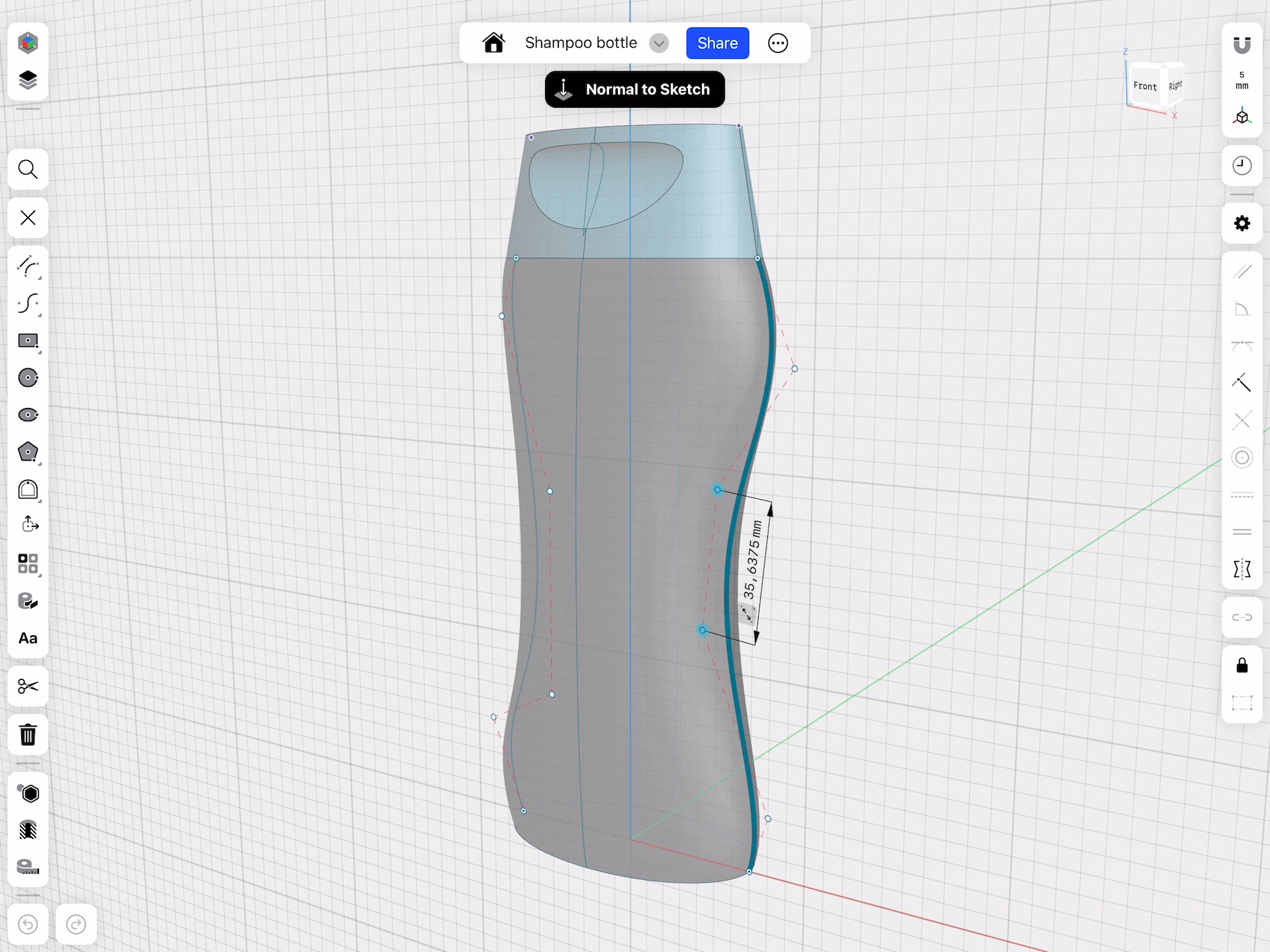Viewport: 1270px width, 952px height.
Task: Select the Circle sketch tool
Action: [28, 378]
